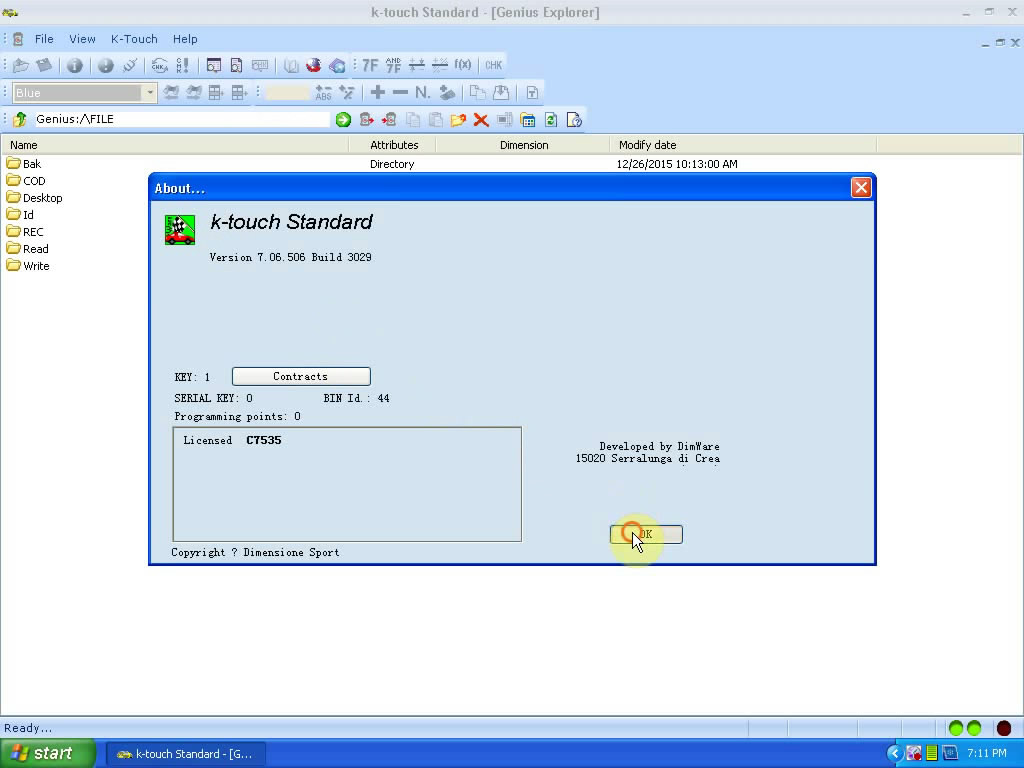The image size is (1024, 768).
Task: Go up one folder with the green arrow folder icon
Action: (x=20, y=120)
